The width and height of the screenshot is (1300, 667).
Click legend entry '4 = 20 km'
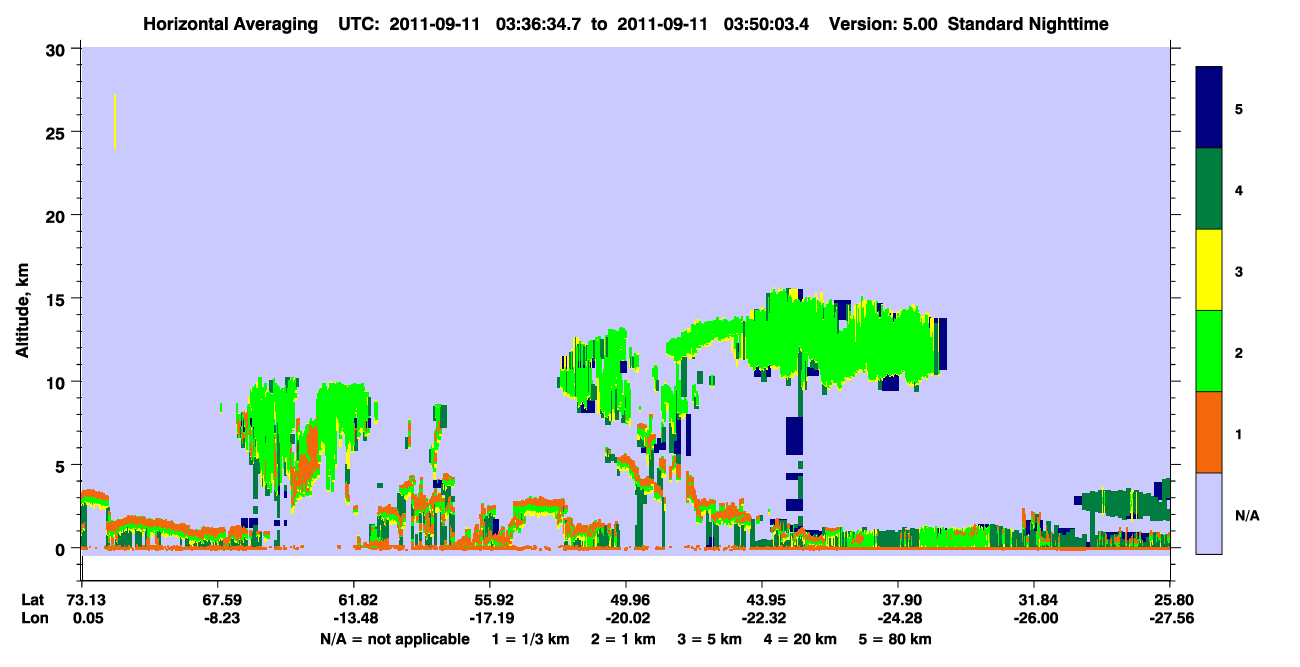point(799,639)
